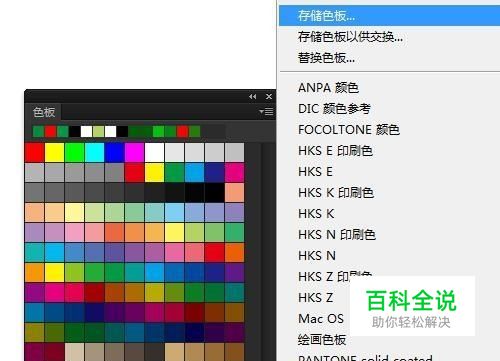Close the 色板 swatches panel
The width and height of the screenshot is (500, 361).
click(269, 96)
